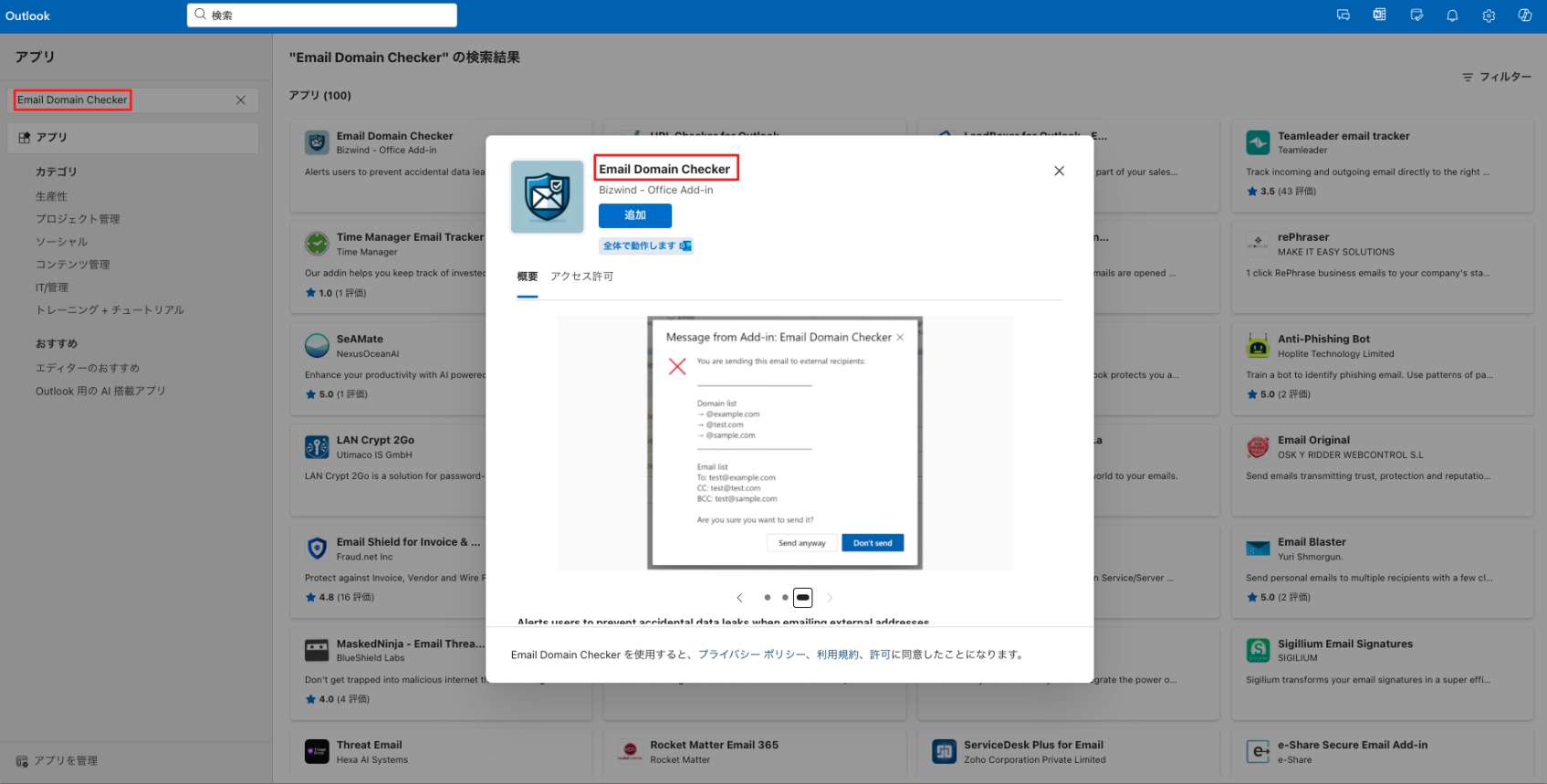Open the 許可 link in dialog footer
The height and width of the screenshot is (784, 1547).
[880, 654]
